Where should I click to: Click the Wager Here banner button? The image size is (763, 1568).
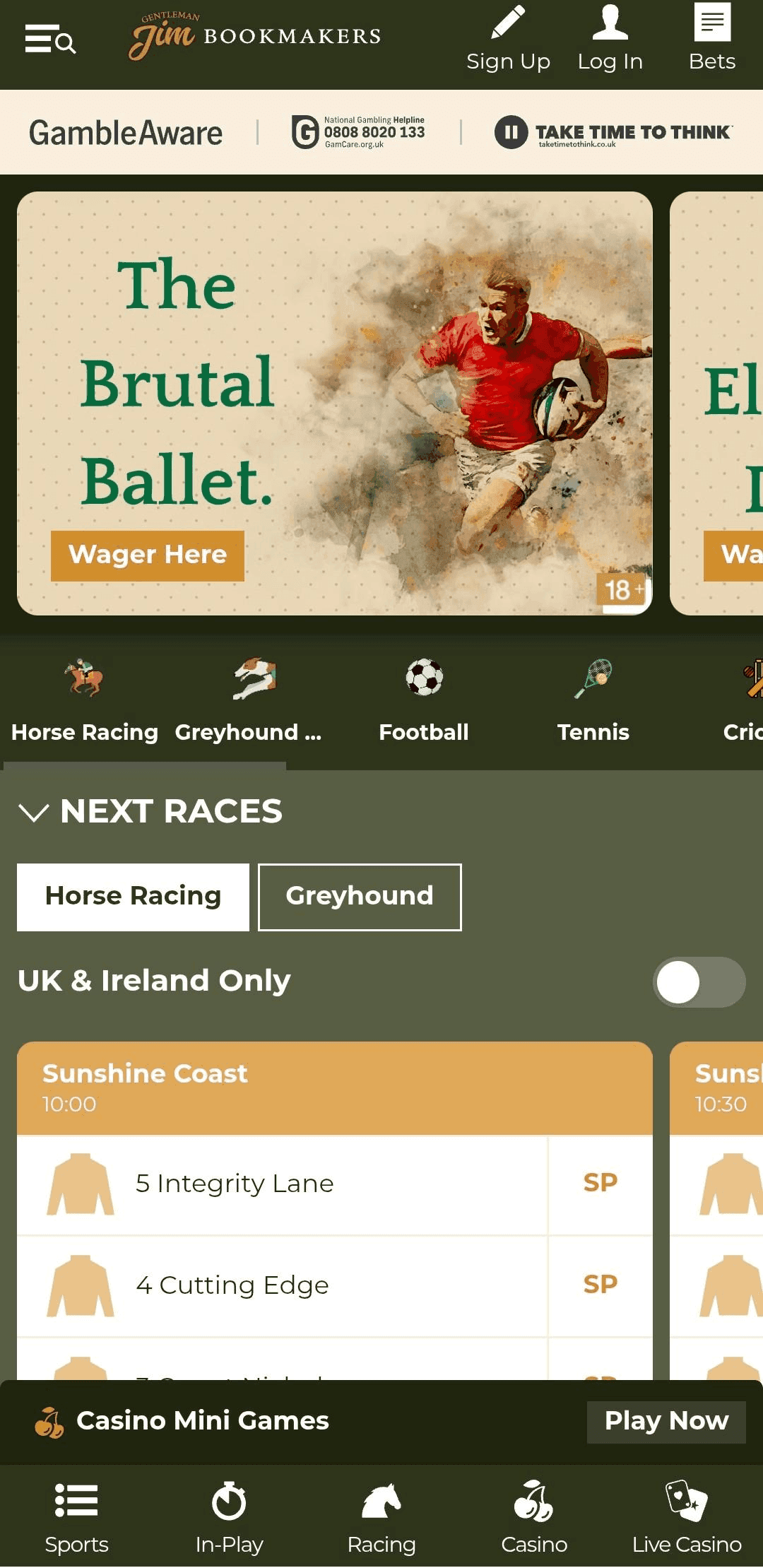148,555
